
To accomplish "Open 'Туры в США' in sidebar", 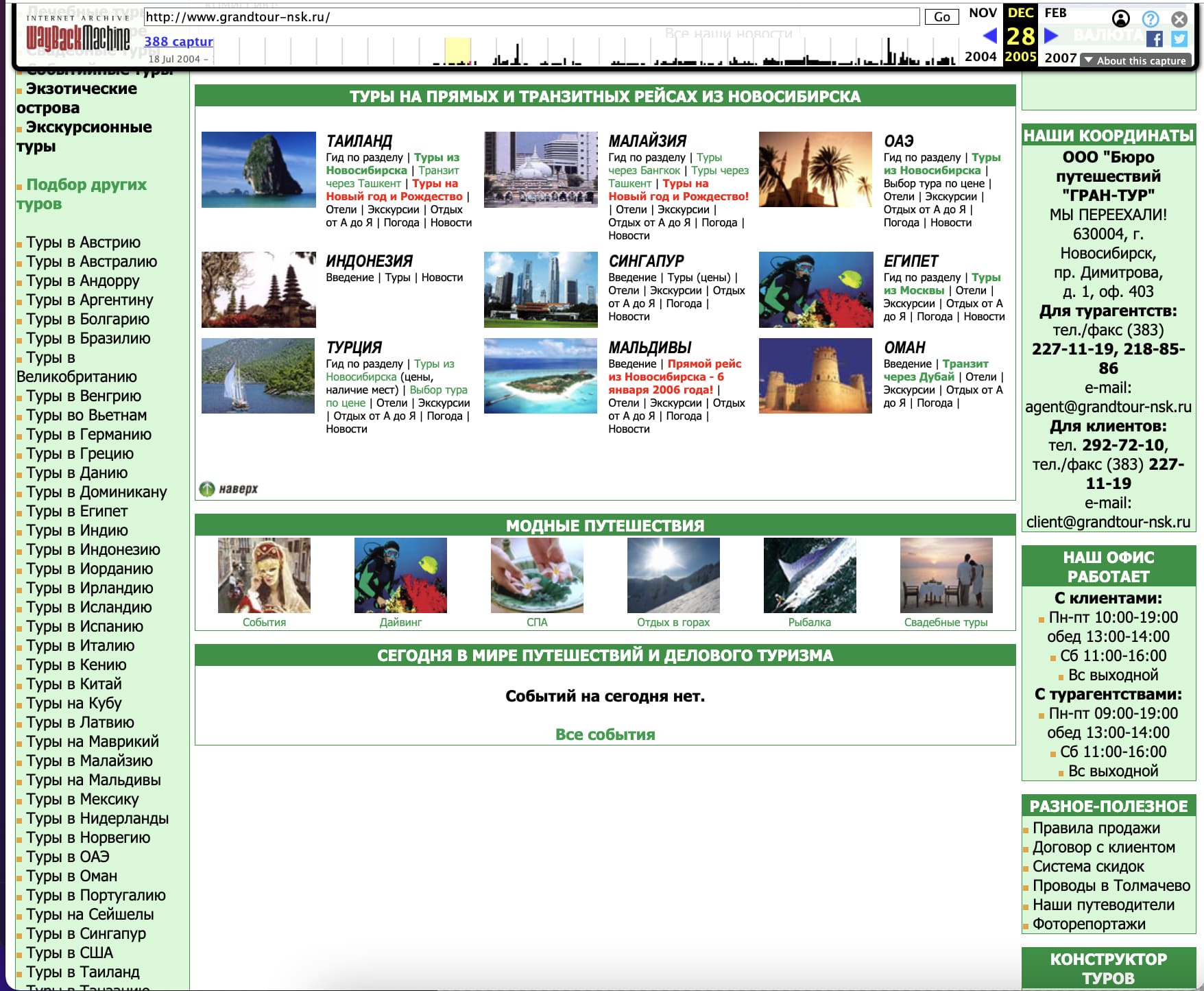I will point(69,953).
